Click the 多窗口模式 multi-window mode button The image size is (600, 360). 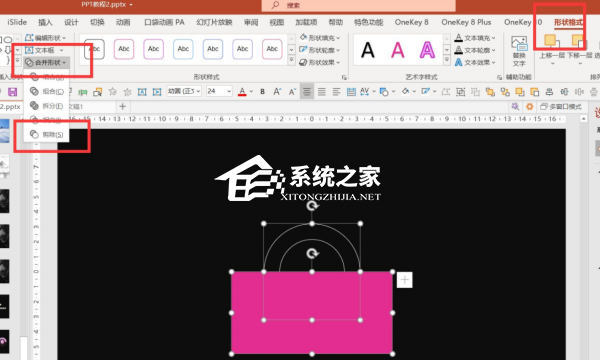coord(561,106)
